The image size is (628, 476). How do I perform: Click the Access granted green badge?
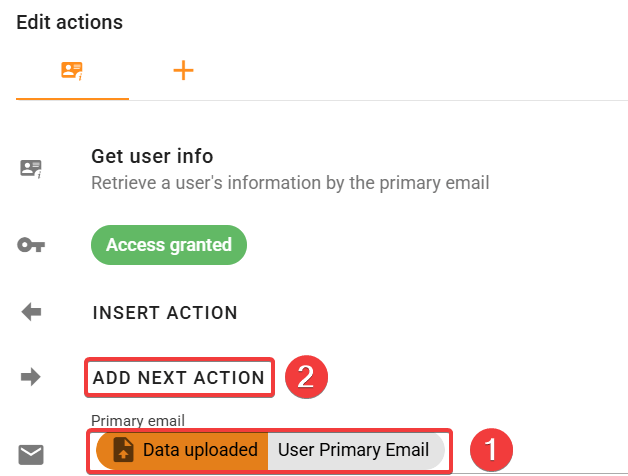tap(169, 245)
